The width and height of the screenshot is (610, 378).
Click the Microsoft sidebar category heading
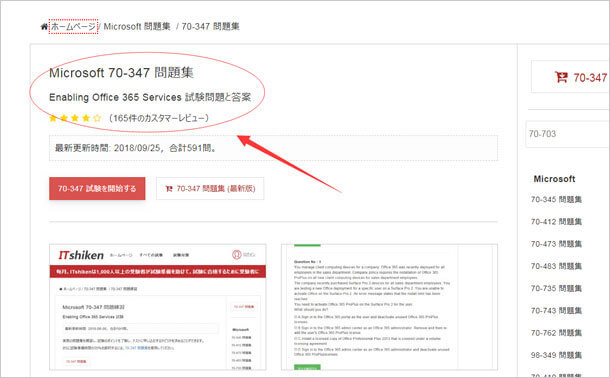554,179
